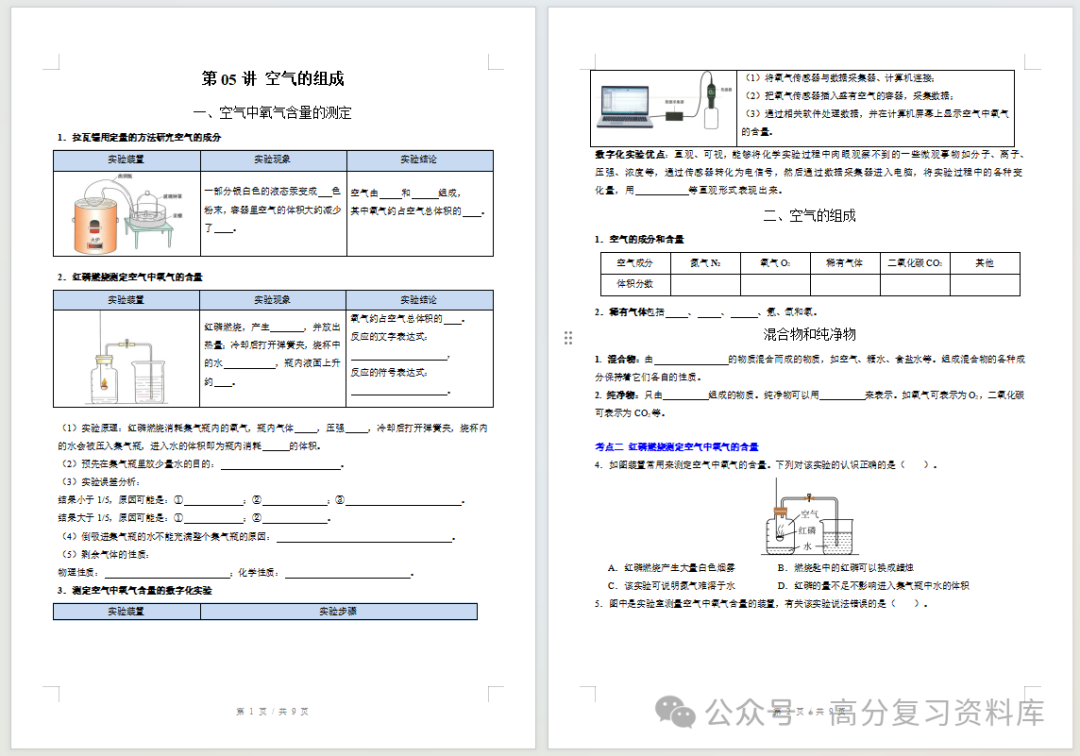Click the laptop and oxygen sensor picture
Viewport: 1080px width, 756px height.
click(x=664, y=102)
